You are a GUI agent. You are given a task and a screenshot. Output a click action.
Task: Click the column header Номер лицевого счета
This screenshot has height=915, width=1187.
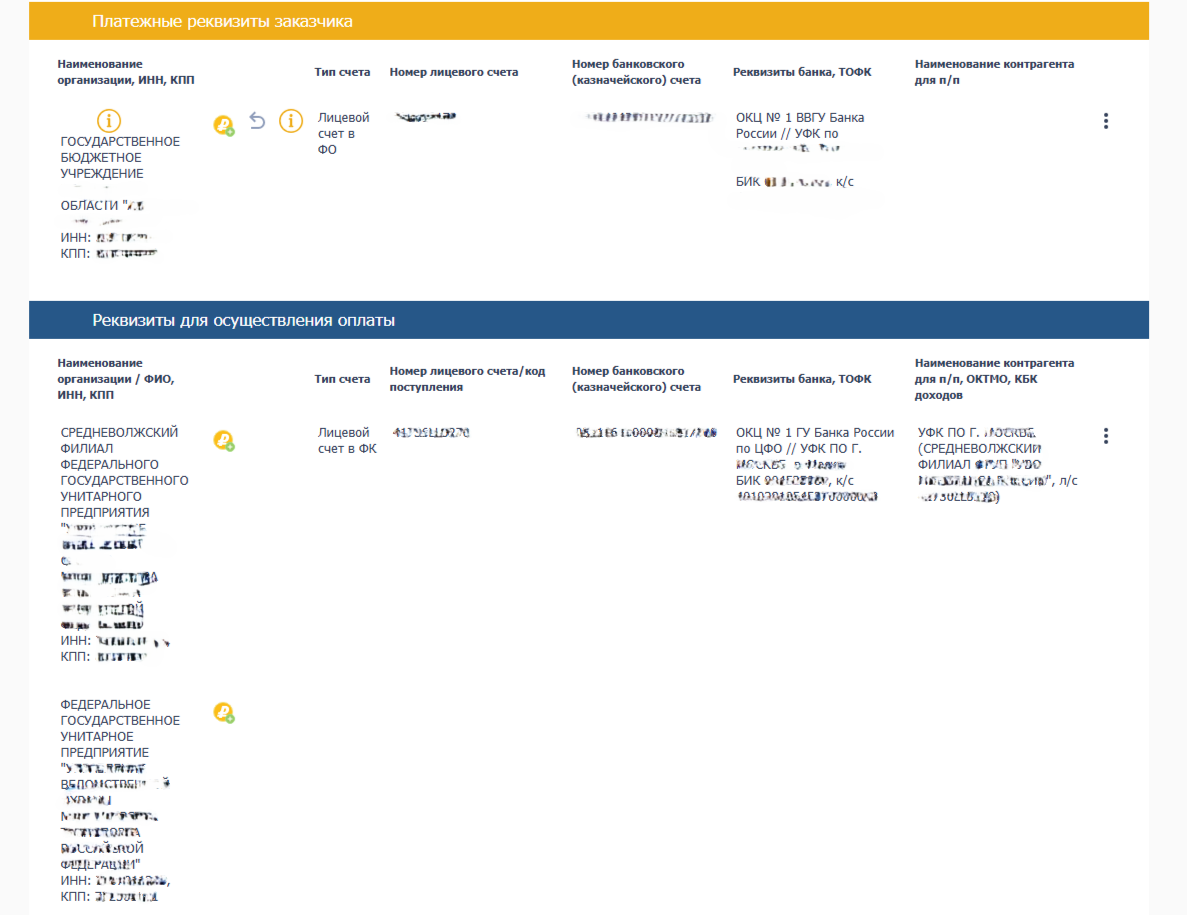pyautogui.click(x=453, y=72)
